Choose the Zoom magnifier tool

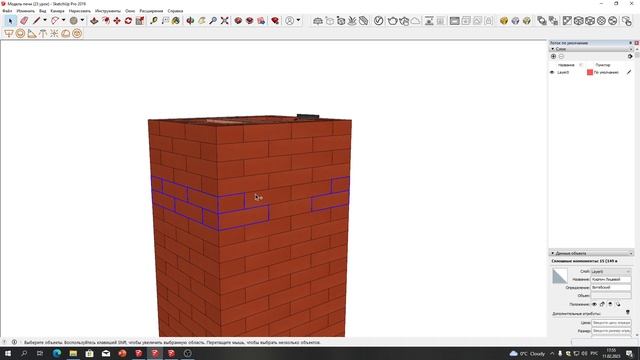(x=213, y=20)
